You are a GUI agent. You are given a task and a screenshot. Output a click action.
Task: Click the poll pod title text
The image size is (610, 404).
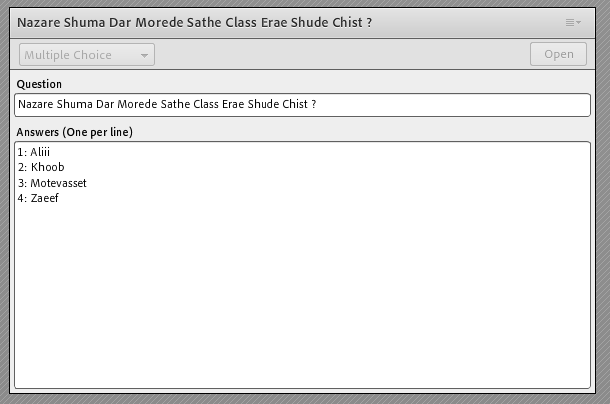tap(195, 22)
